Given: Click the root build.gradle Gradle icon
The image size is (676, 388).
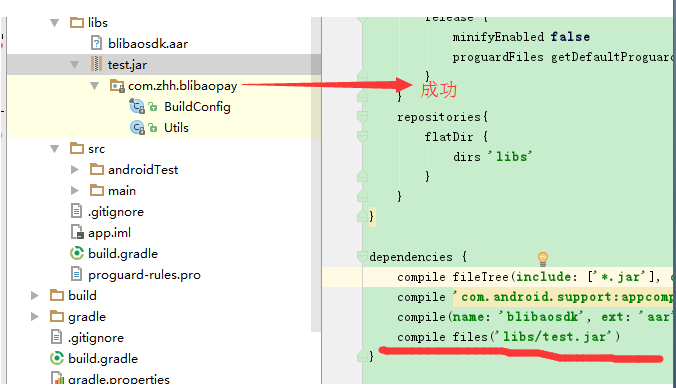Looking at the screenshot, I should pyautogui.click(x=57, y=358).
